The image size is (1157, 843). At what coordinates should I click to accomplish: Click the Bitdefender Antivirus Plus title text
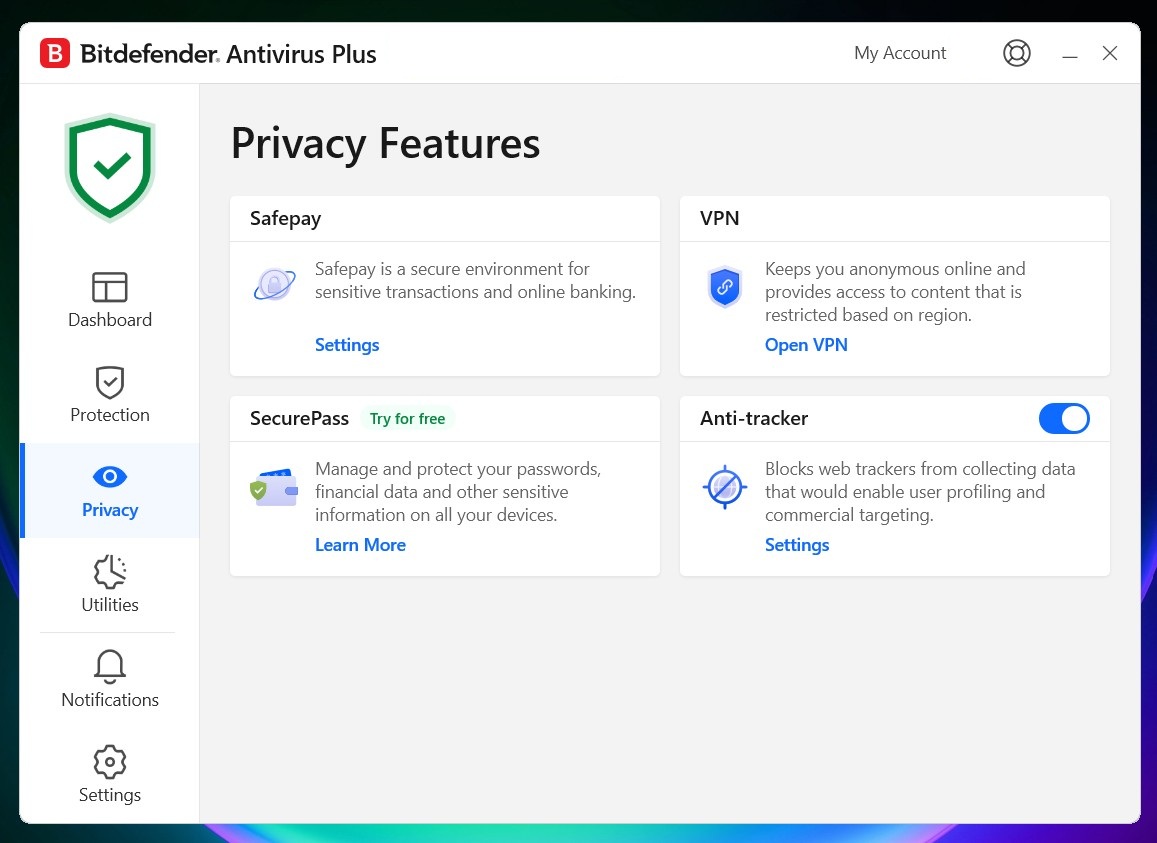pyautogui.click(x=228, y=54)
